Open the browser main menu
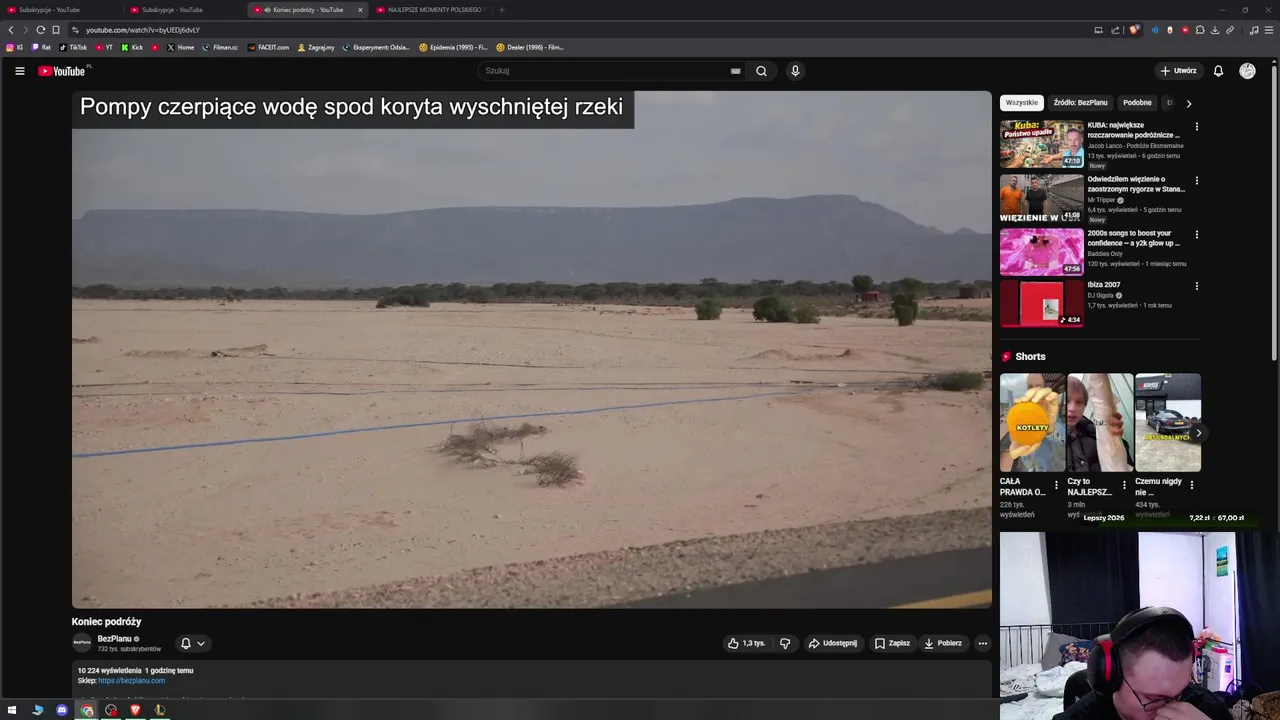1280x720 pixels. point(1269,30)
